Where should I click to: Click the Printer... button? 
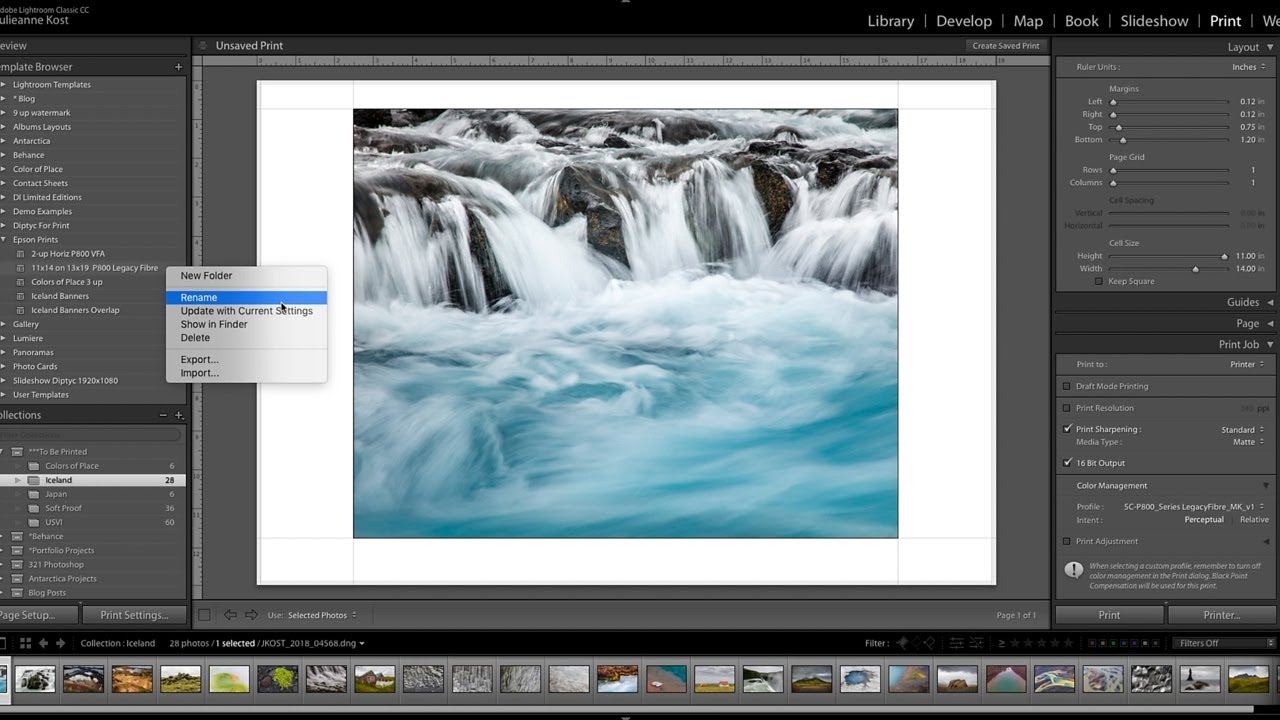(1222, 615)
